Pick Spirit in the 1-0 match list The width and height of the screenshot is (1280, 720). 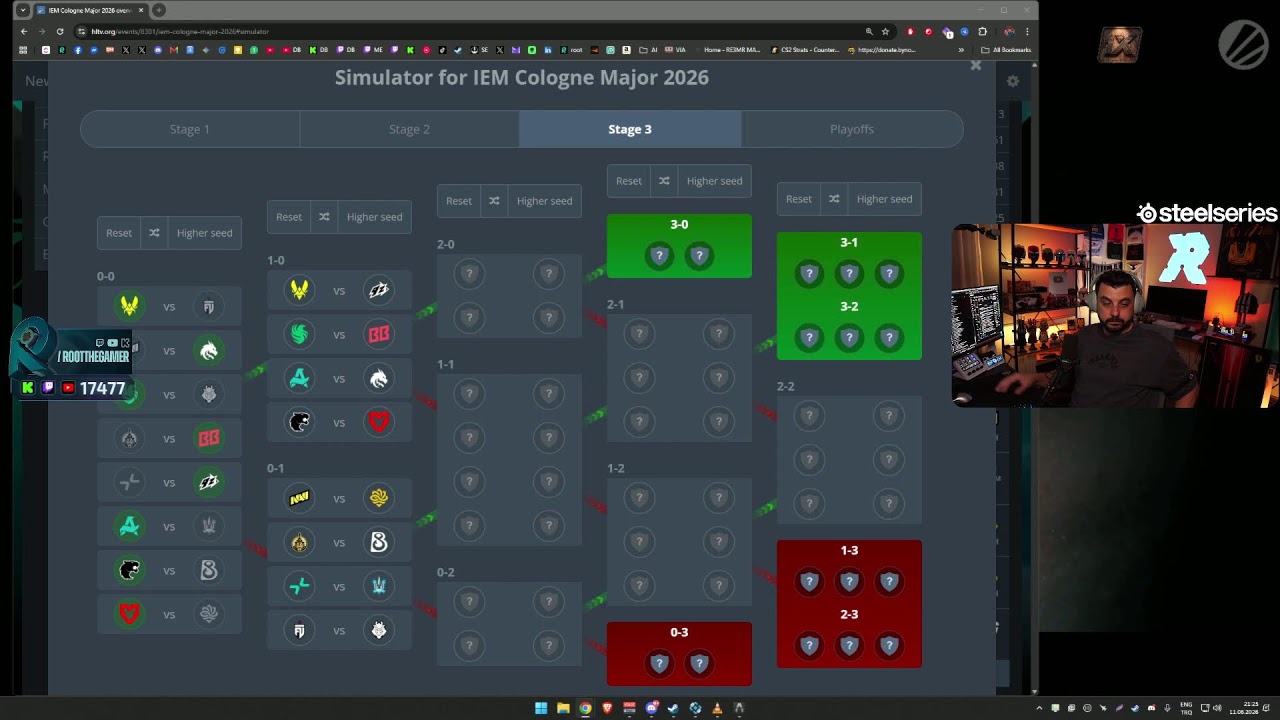pos(379,378)
